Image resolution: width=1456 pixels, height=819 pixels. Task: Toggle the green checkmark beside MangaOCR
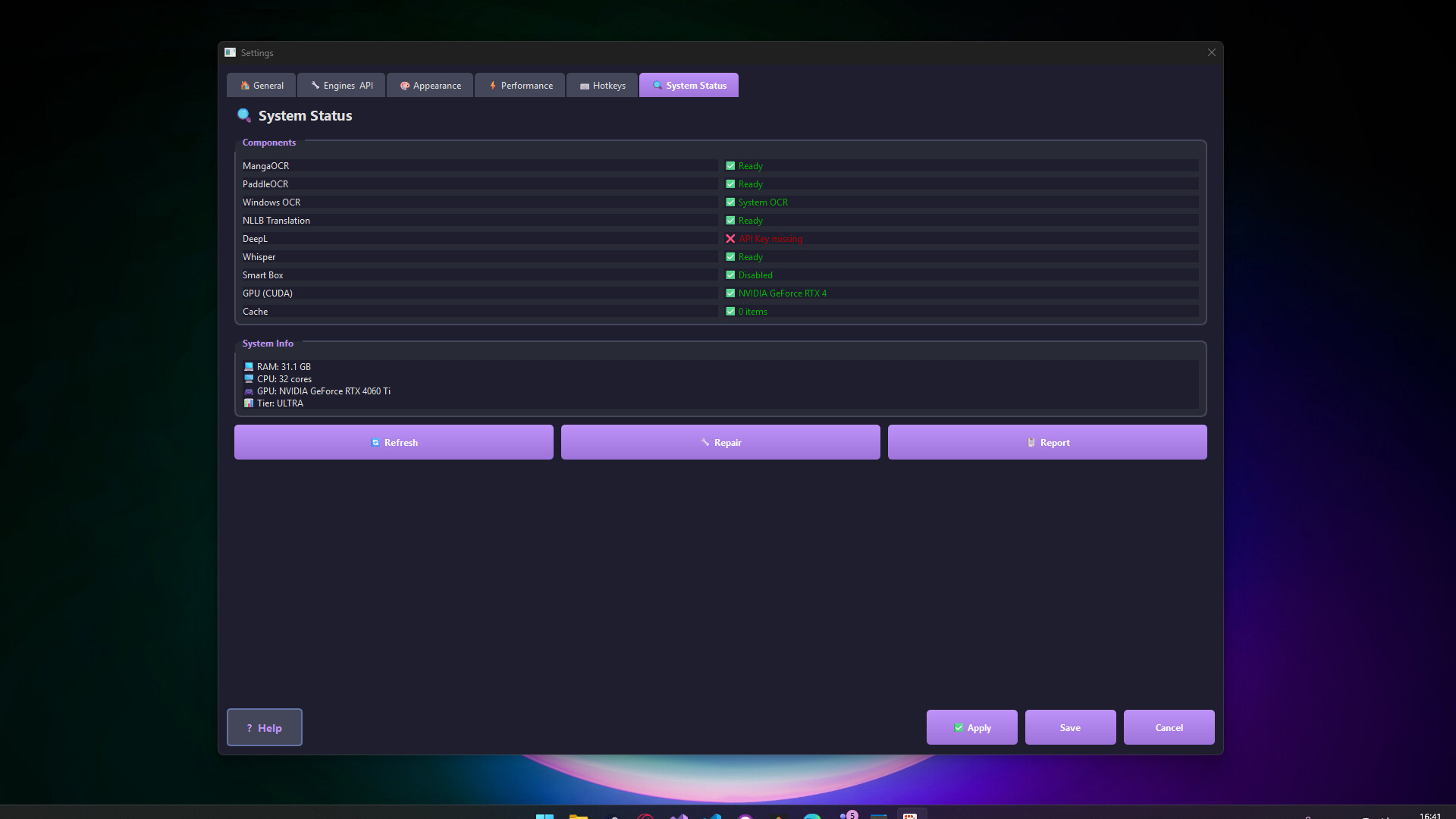730,165
